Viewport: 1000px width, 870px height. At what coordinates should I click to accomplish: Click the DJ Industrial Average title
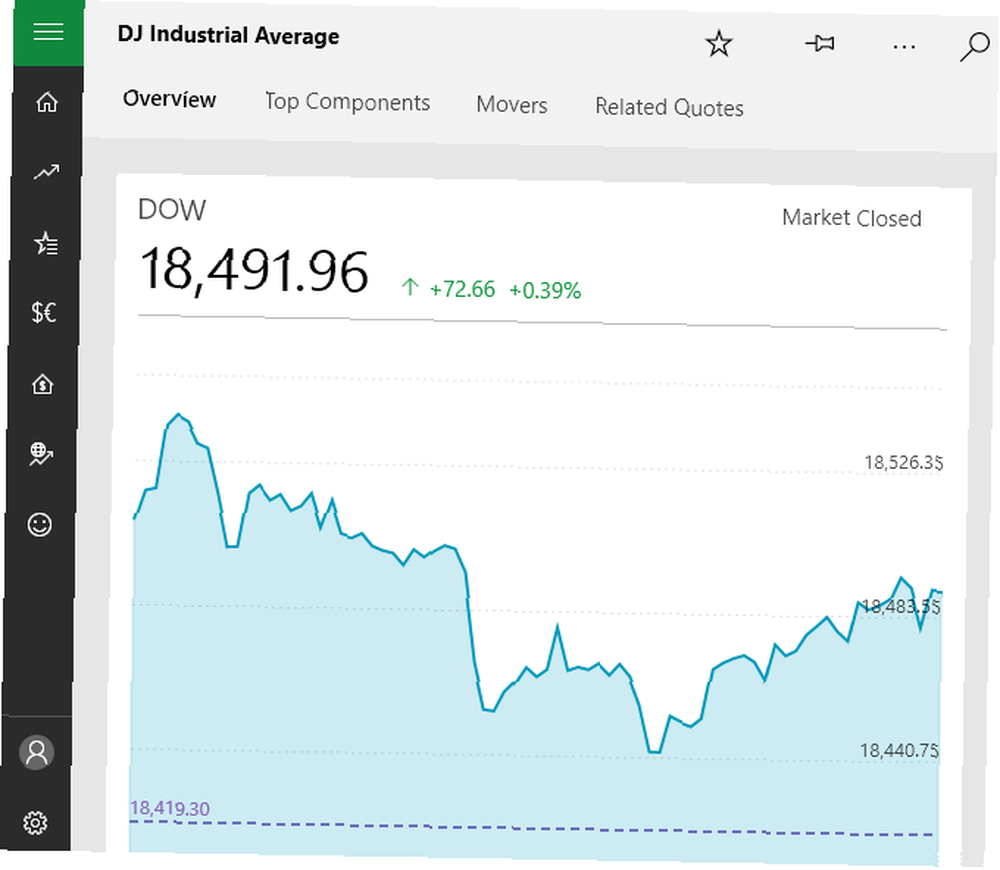[x=228, y=35]
